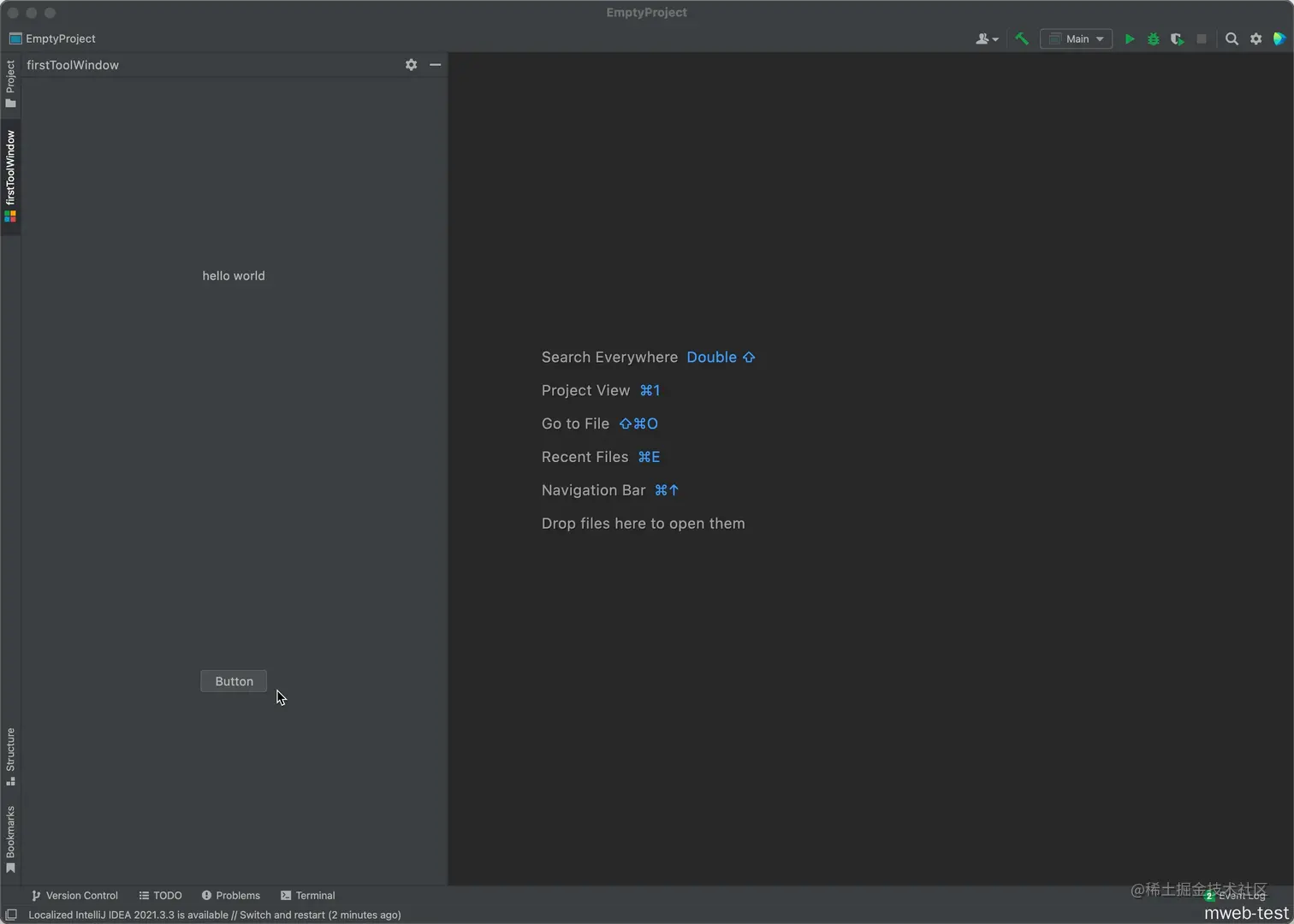The width and height of the screenshot is (1294, 924).
Task: Click Search Everywhere Double shift hint
Action: point(649,357)
